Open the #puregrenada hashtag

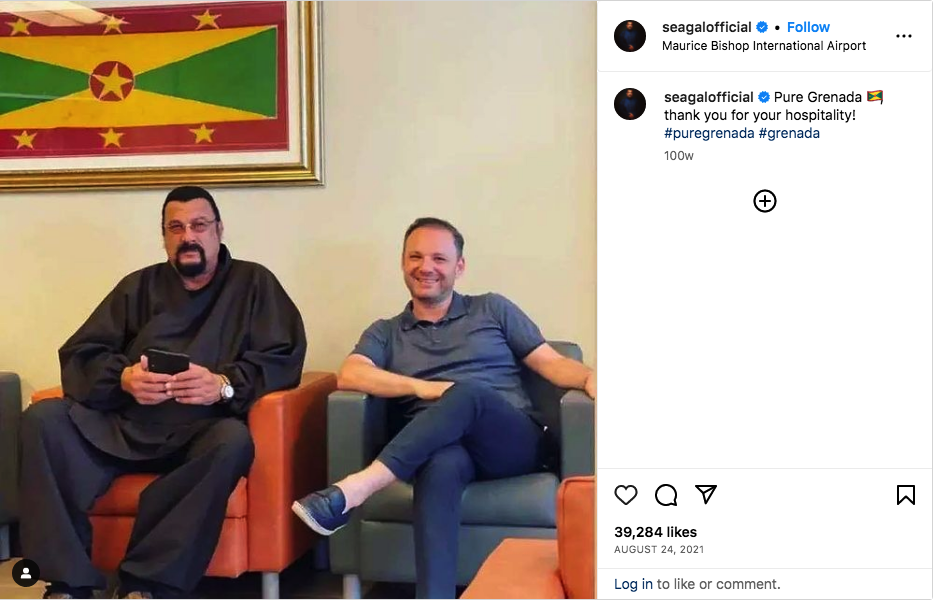709,133
